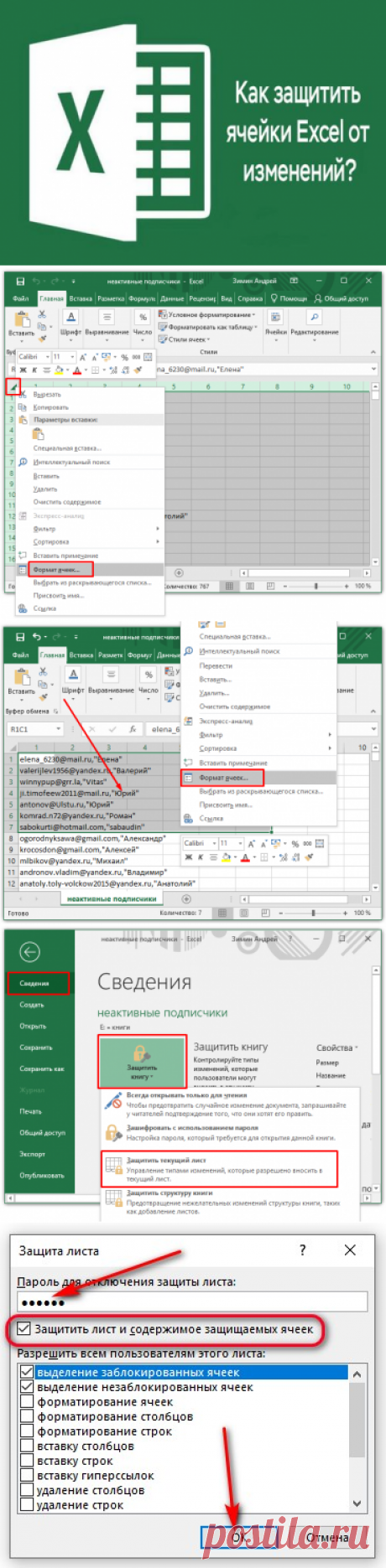This screenshot has width=386, height=1568.
Task: Open the Вид ribbon tab
Action: 227,298
